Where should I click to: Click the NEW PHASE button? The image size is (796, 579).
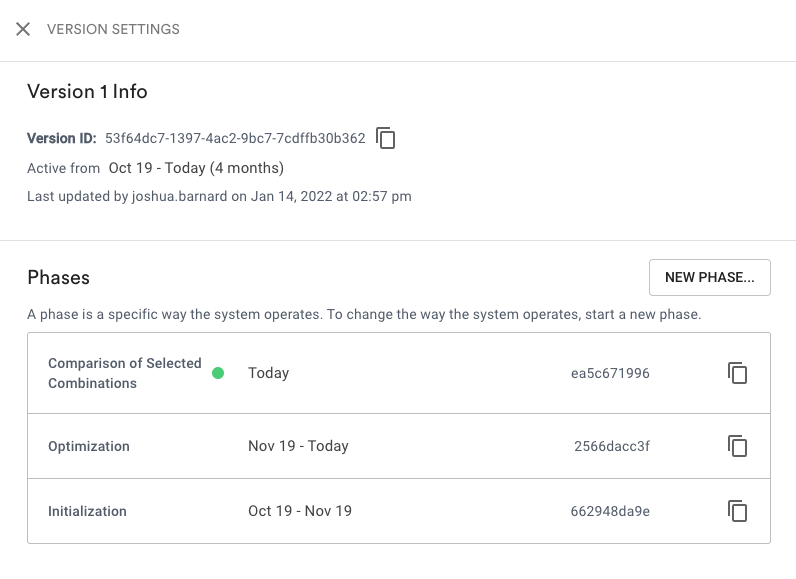click(710, 278)
